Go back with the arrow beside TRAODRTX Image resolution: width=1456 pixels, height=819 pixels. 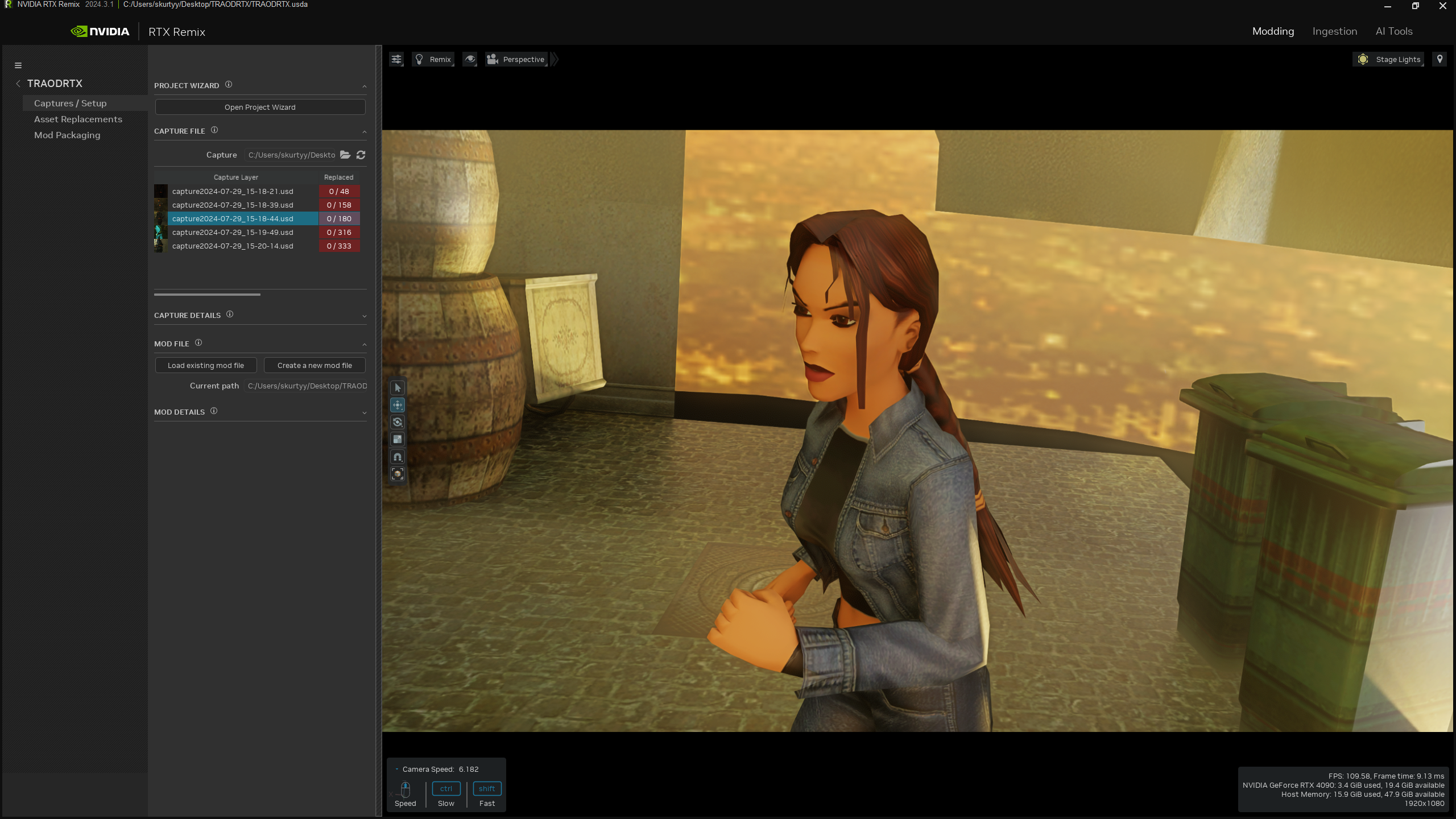18,84
